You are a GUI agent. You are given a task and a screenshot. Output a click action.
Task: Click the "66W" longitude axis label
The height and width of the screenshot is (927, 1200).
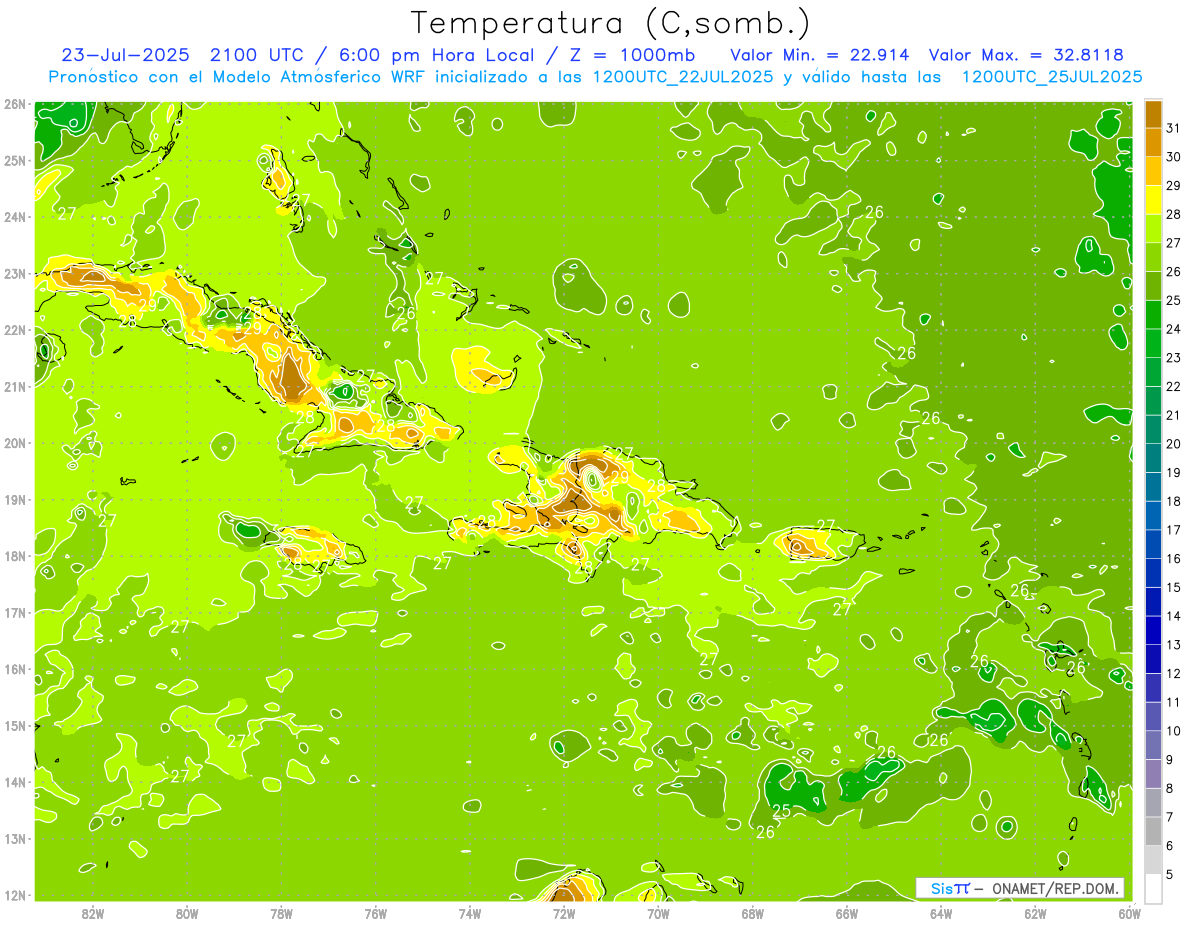[x=847, y=914]
